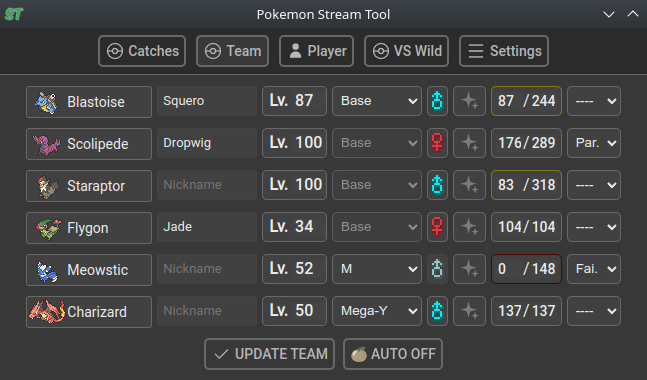Open the Meowstic species selector
The width and height of the screenshot is (647, 380).
coord(89,270)
